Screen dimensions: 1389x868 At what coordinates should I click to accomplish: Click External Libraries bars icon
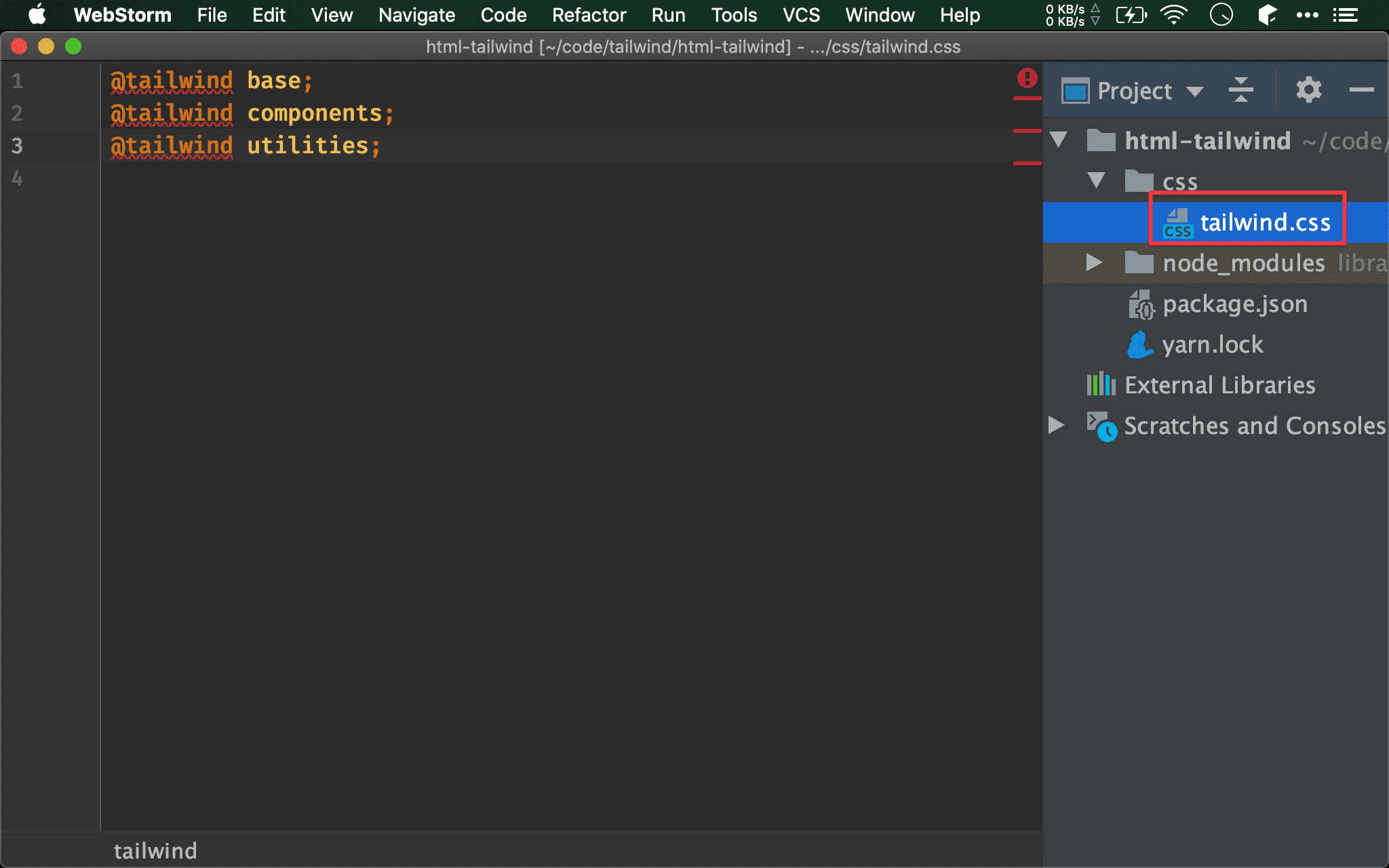tap(1101, 384)
